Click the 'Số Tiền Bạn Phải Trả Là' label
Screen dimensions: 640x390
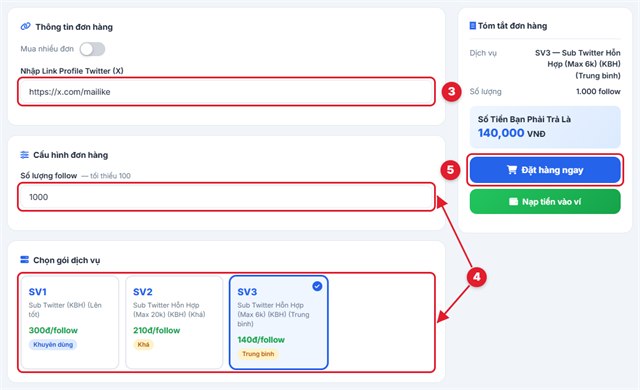coord(524,119)
